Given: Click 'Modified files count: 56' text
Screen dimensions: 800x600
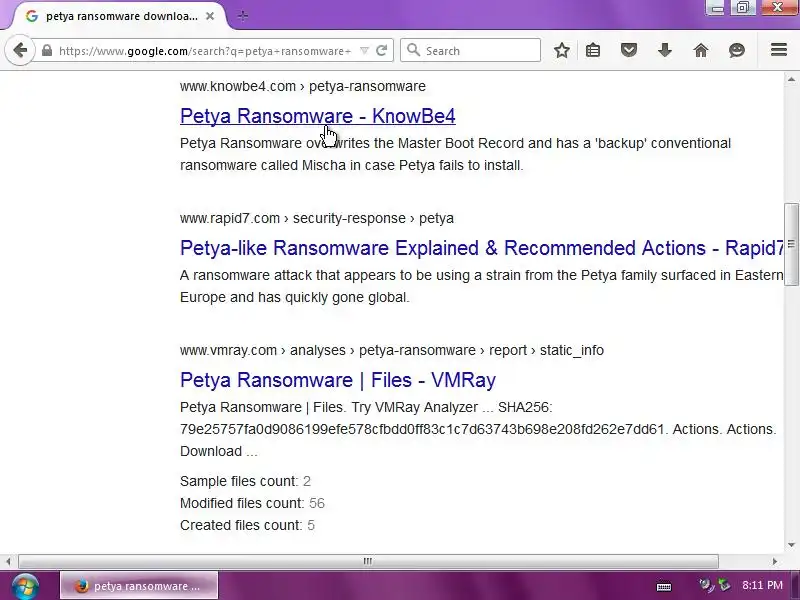Looking at the screenshot, I should click(252, 503).
